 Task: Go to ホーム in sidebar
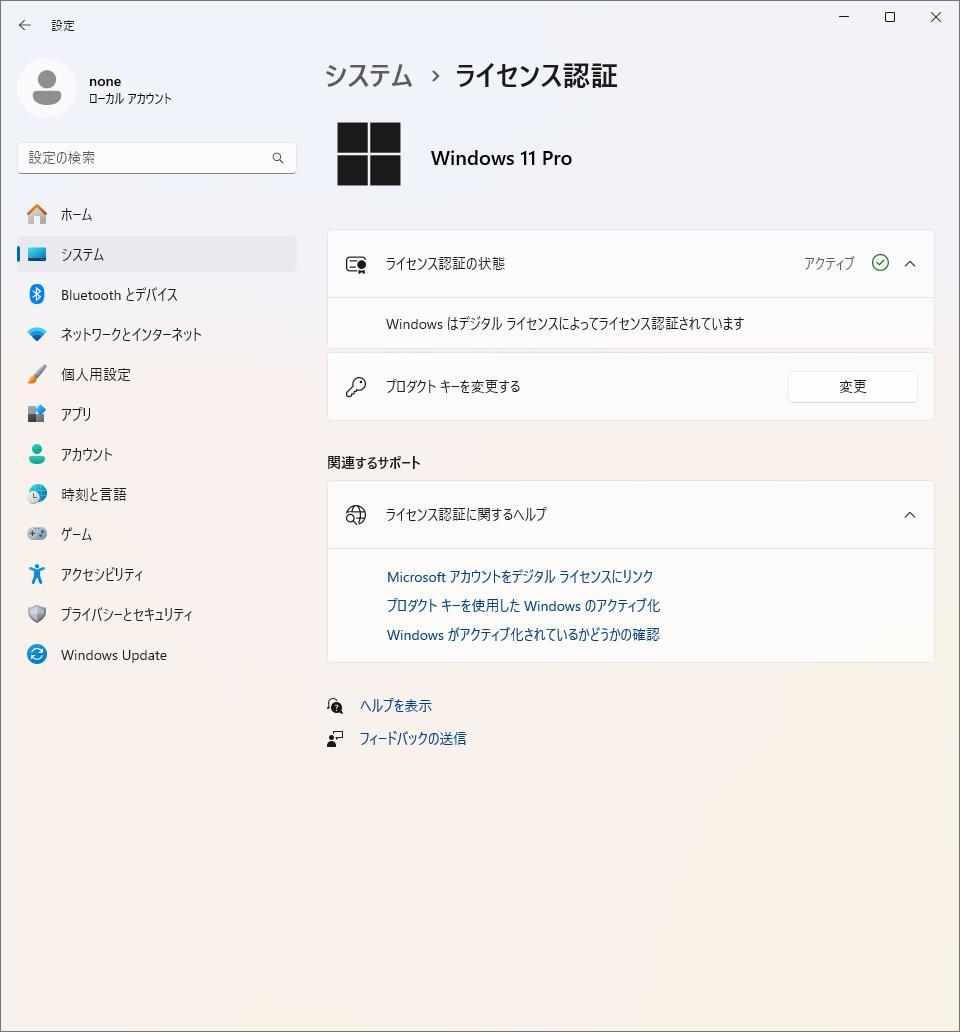pyautogui.click(x=157, y=215)
